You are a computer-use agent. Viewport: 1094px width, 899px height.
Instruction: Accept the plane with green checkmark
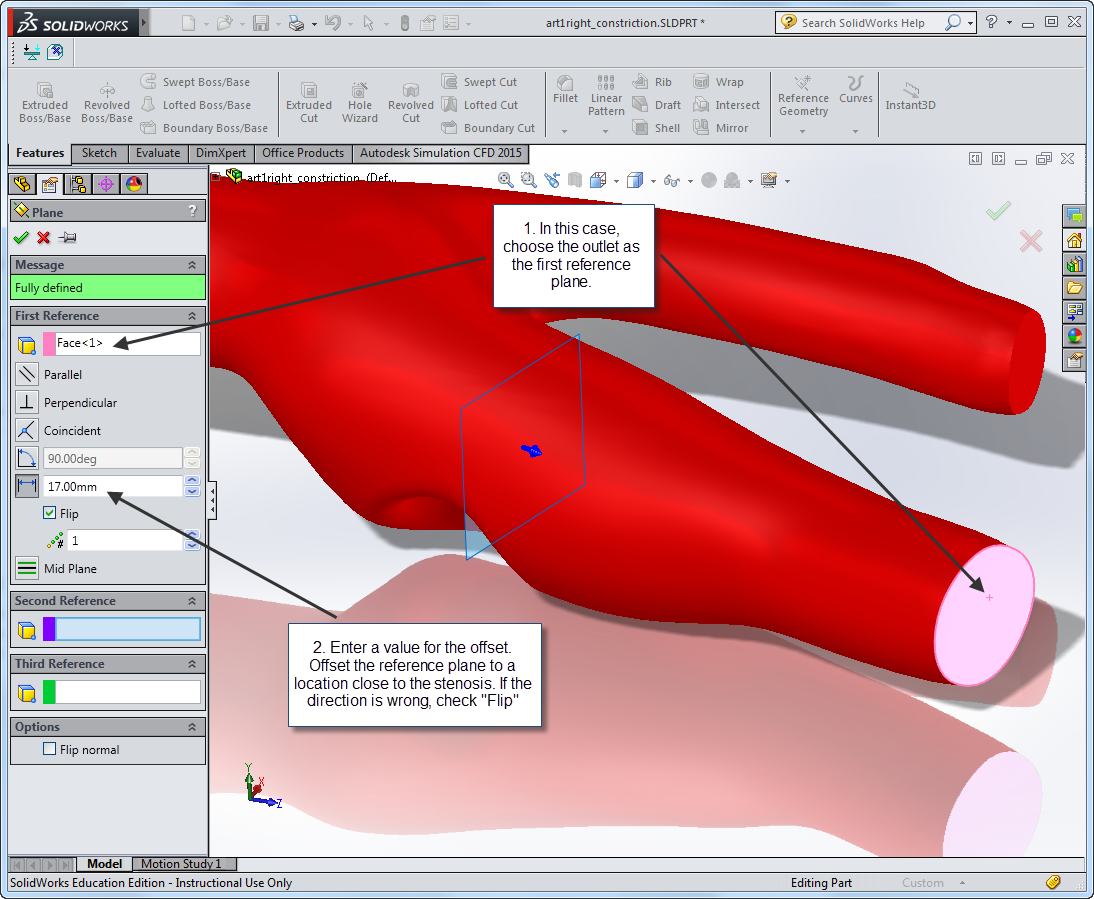(x=22, y=238)
